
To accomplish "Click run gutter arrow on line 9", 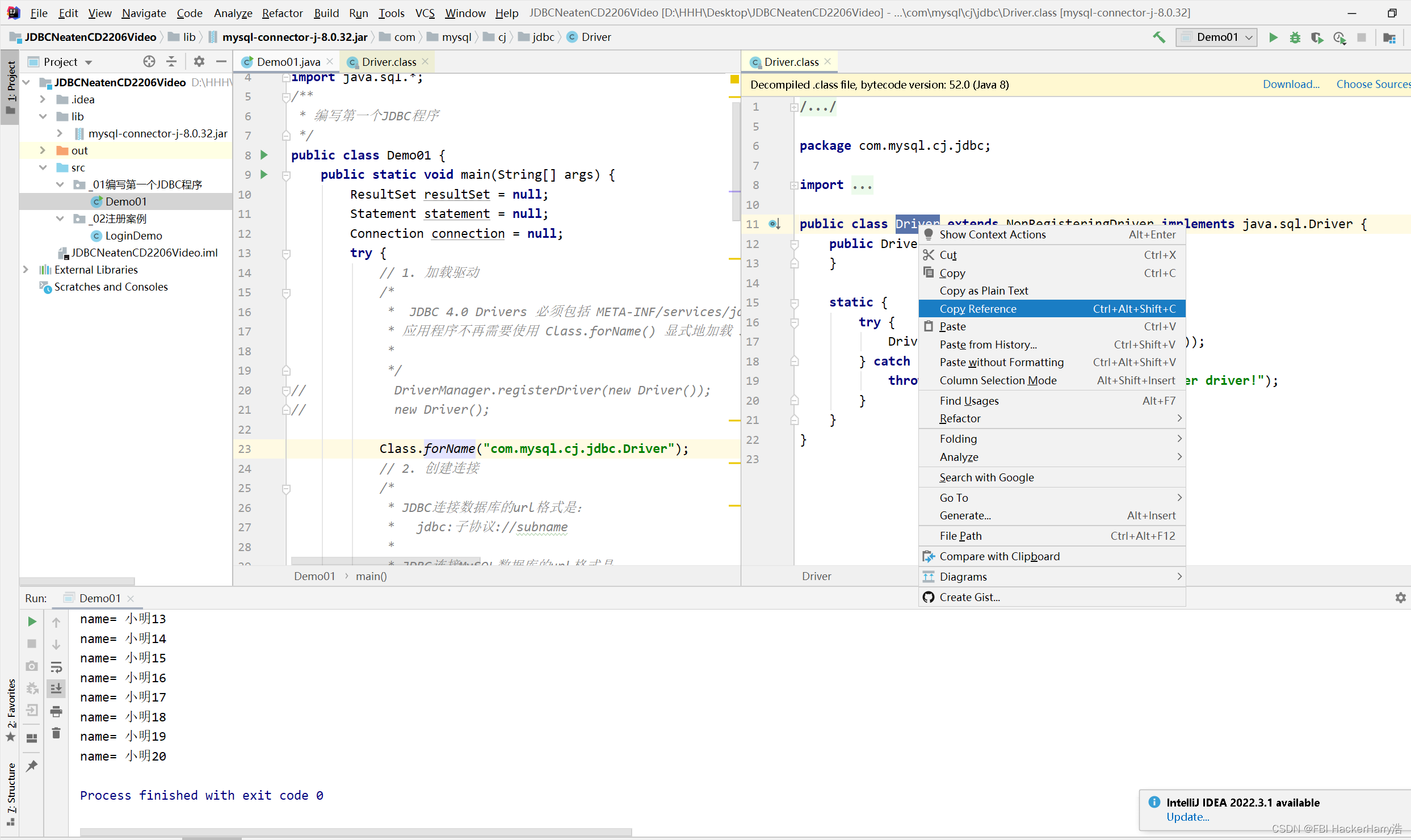I will click(x=264, y=174).
